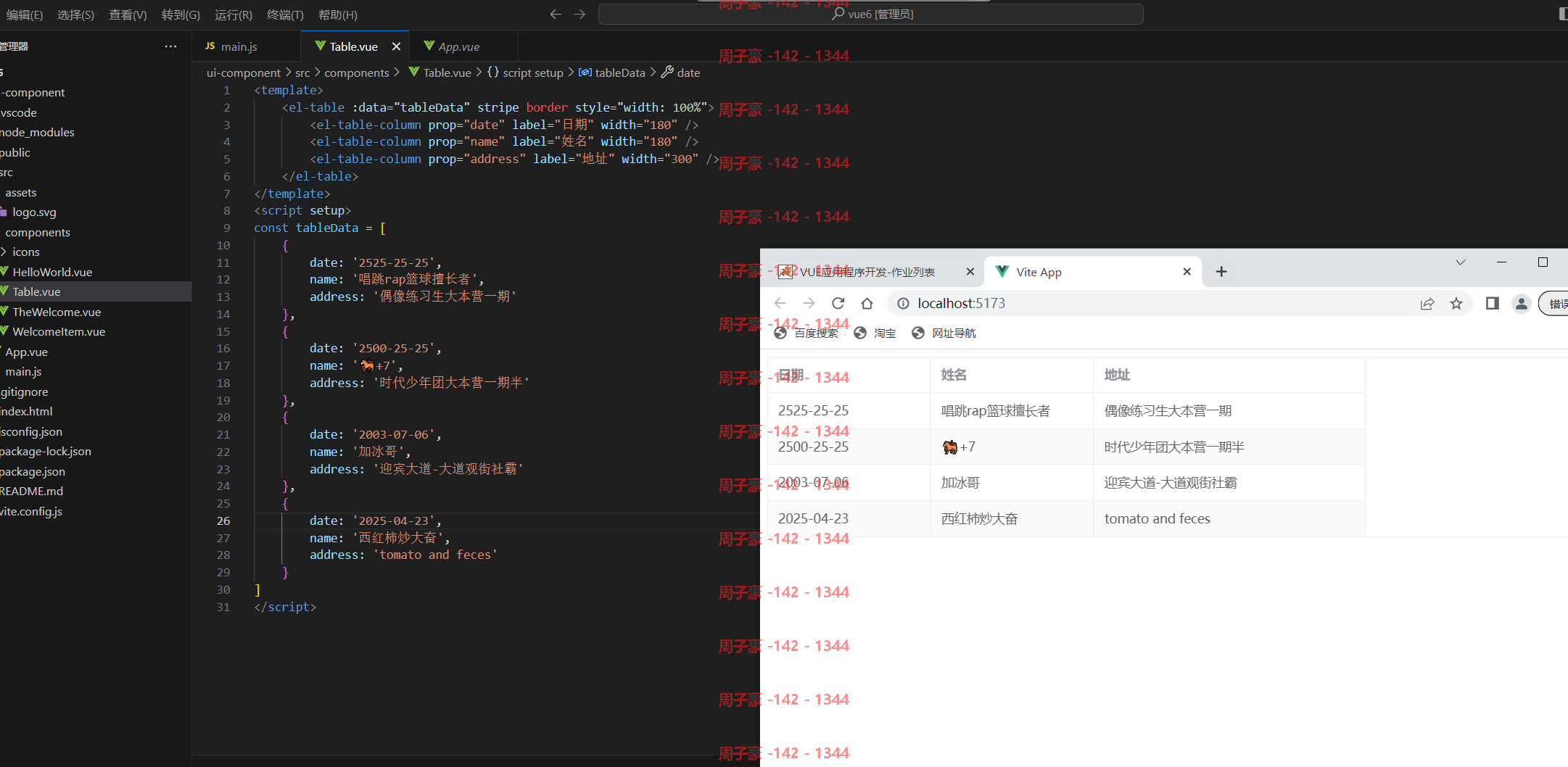1568x767 pixels.
Task: Open the 淘宝 bookmark
Action: pos(875,333)
